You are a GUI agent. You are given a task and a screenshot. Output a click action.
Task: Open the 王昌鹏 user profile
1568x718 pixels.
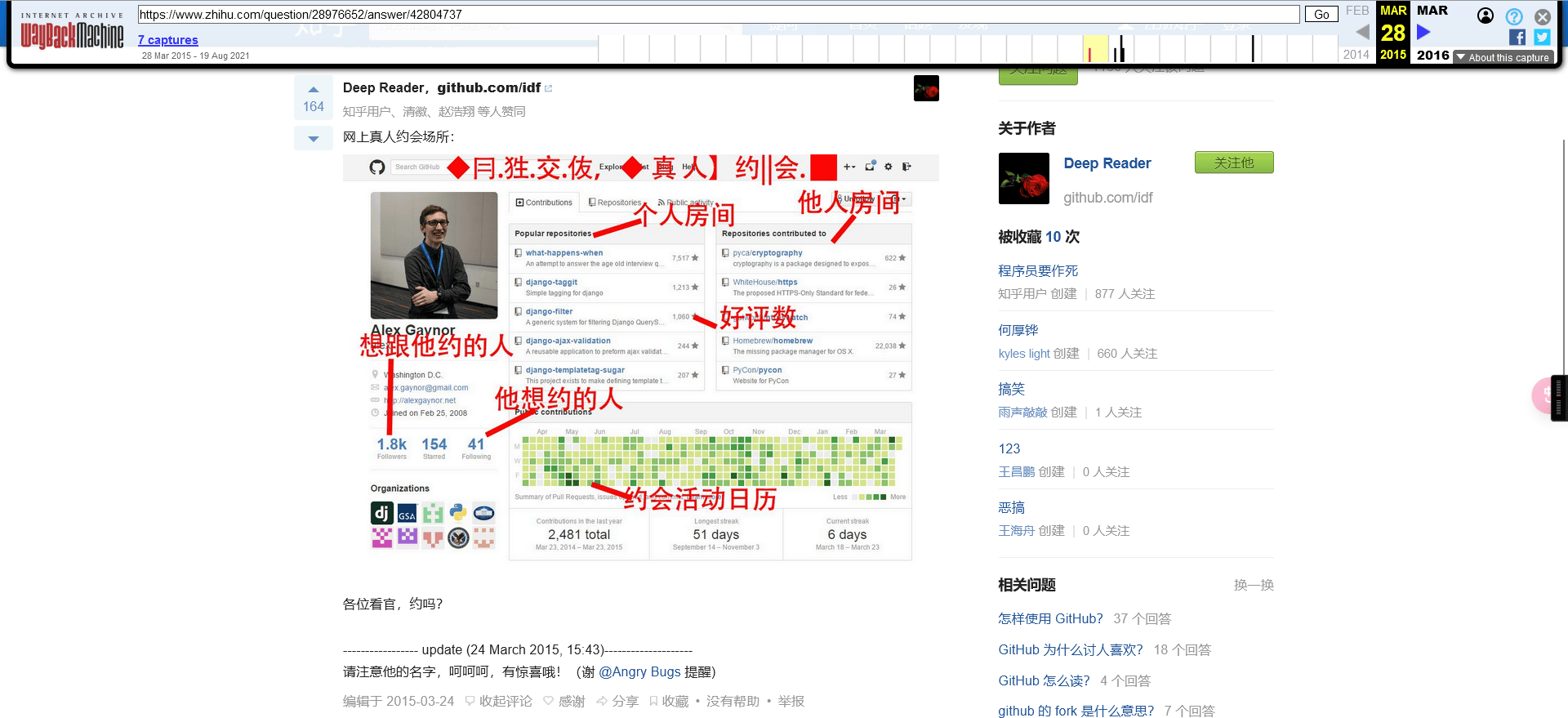click(x=1017, y=472)
